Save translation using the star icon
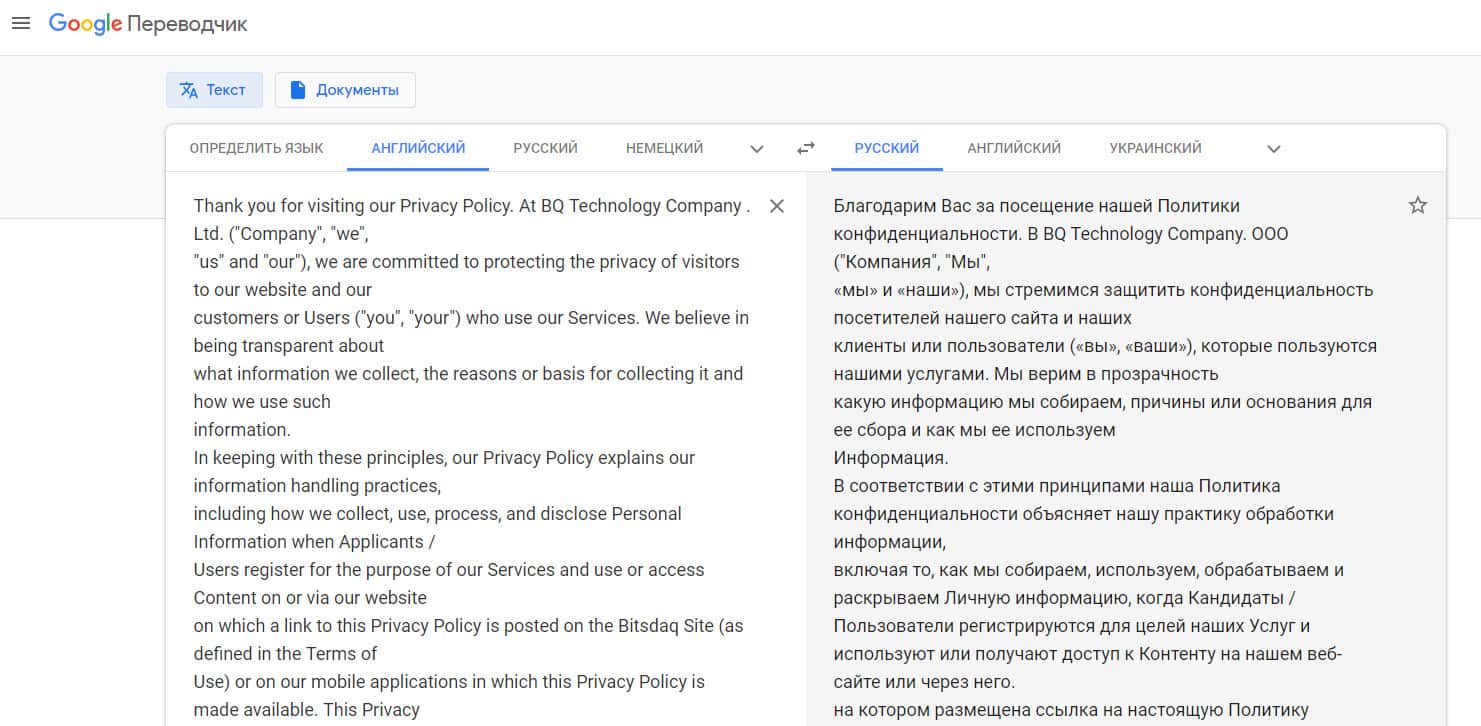This screenshot has width=1481, height=726. click(x=1417, y=206)
